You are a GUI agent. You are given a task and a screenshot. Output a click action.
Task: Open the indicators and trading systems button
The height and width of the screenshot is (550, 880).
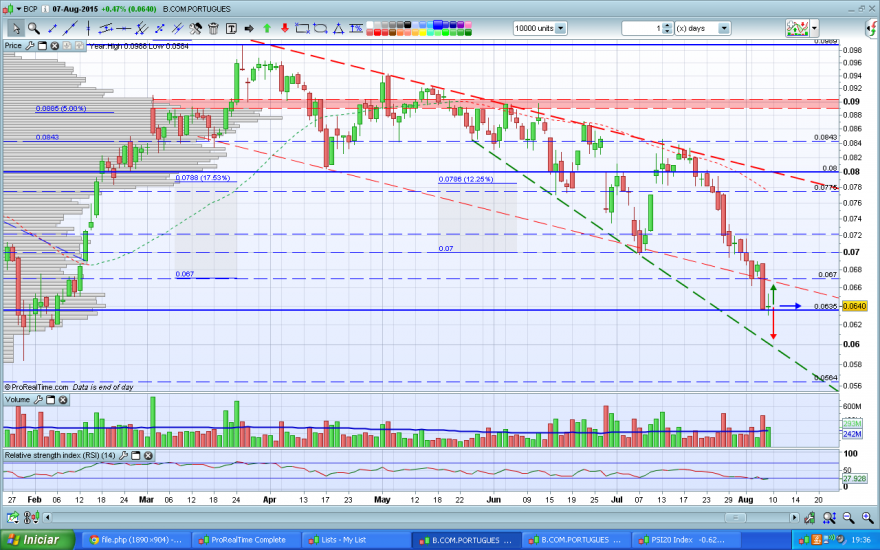(797, 28)
